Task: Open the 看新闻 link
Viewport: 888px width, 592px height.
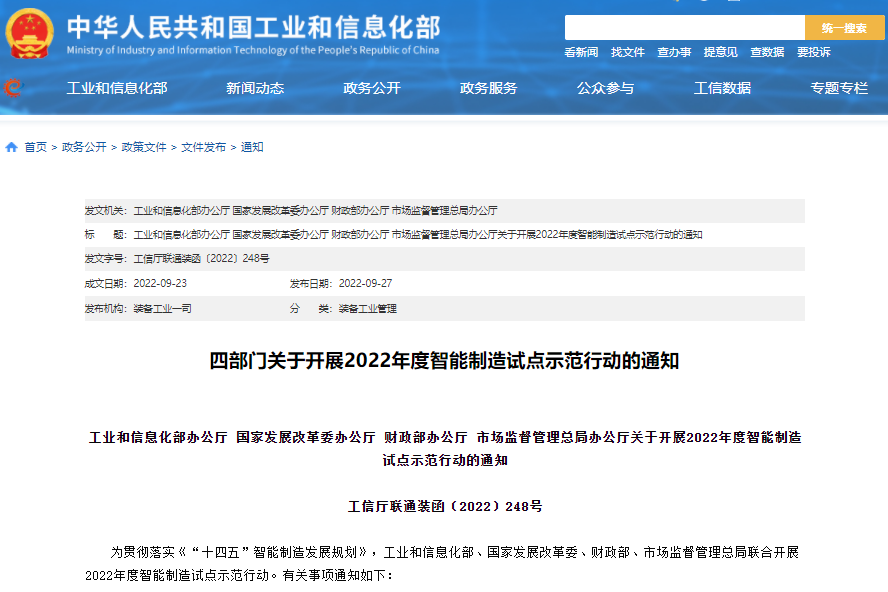Action: [x=580, y=51]
